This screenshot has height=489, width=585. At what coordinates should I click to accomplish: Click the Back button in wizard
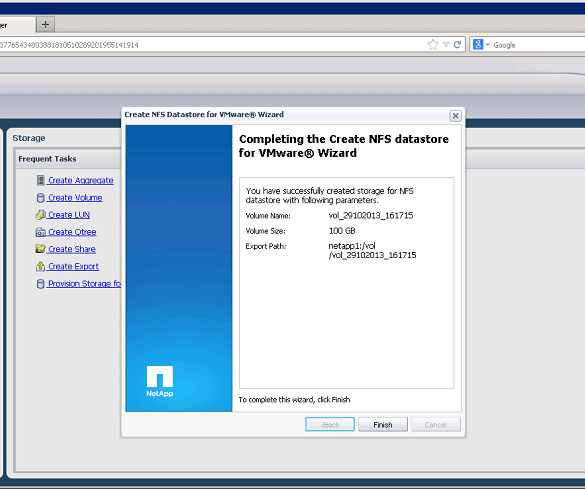(330, 424)
